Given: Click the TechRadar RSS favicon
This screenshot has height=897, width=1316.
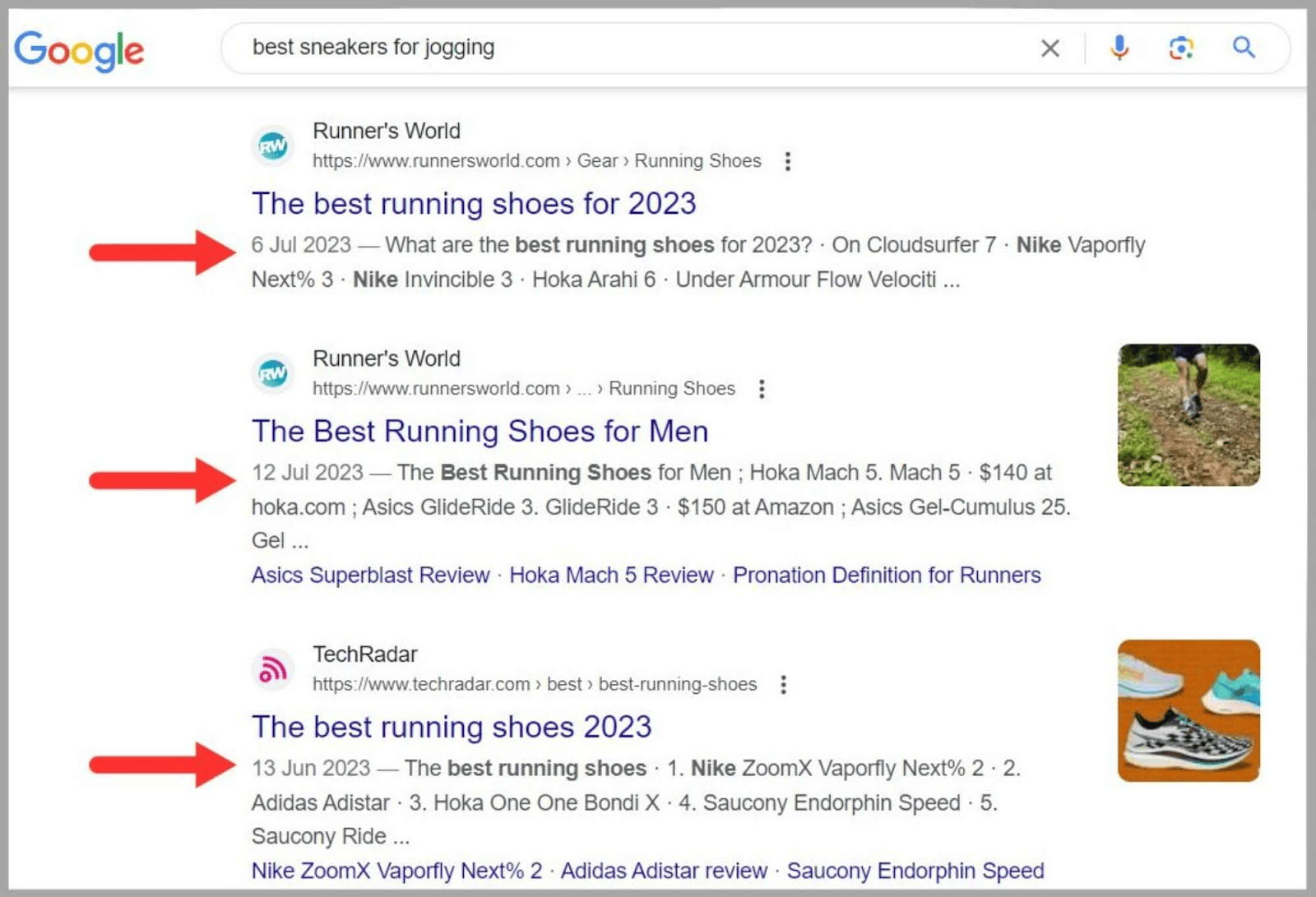Looking at the screenshot, I should click(x=272, y=668).
